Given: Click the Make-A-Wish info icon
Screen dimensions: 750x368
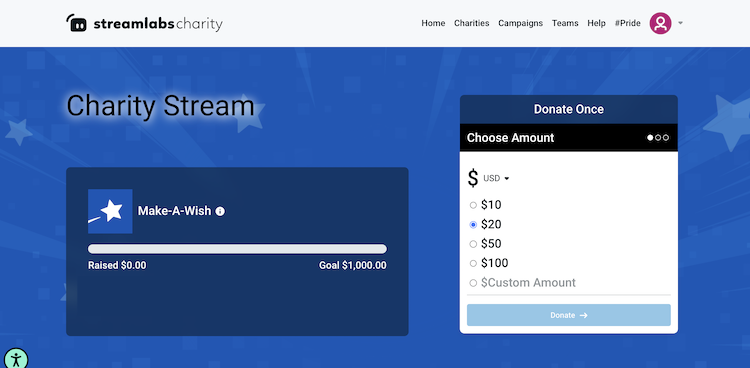Looking at the screenshot, I should pos(220,211).
